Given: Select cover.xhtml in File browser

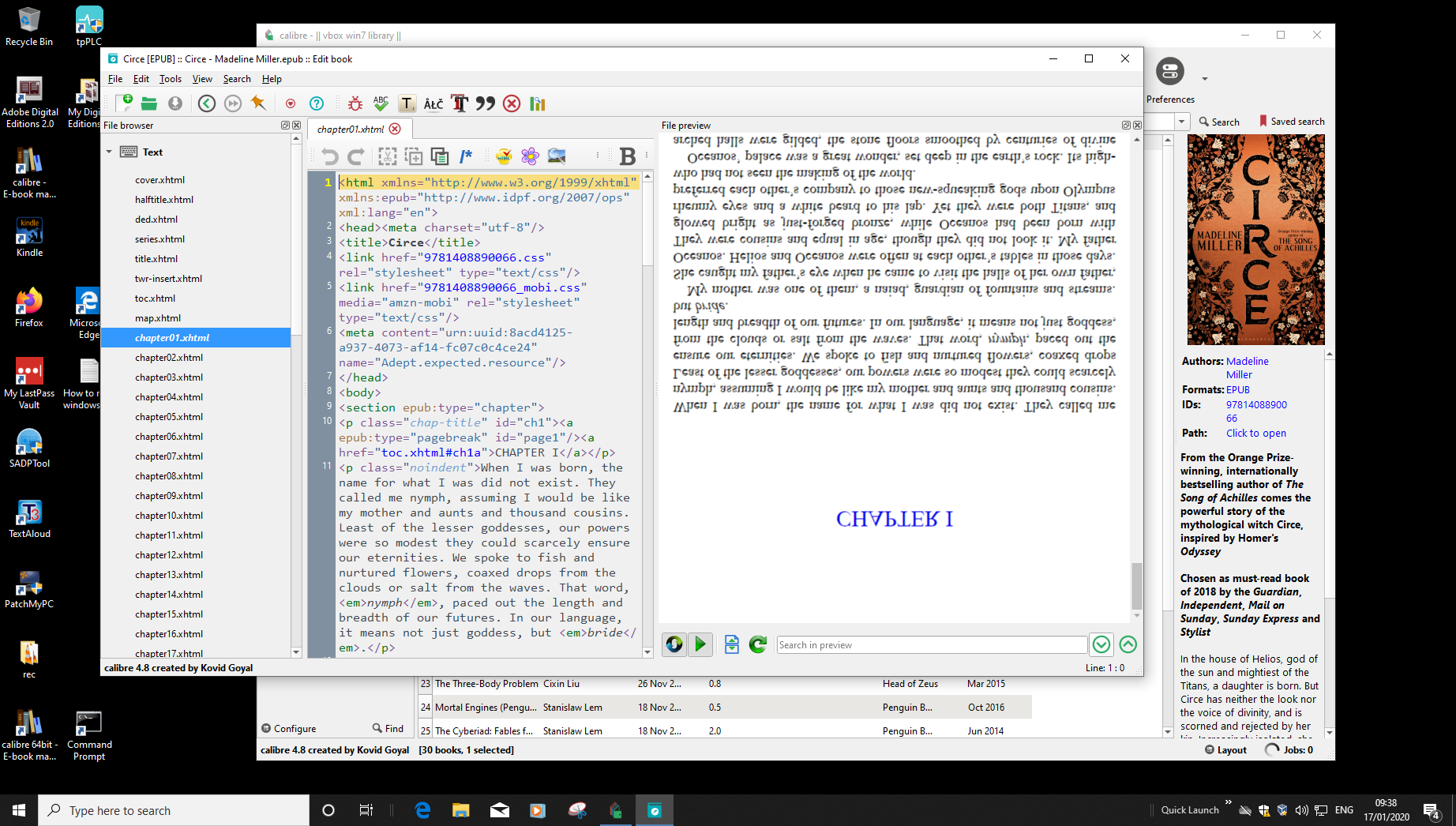Looking at the screenshot, I should tap(159, 180).
